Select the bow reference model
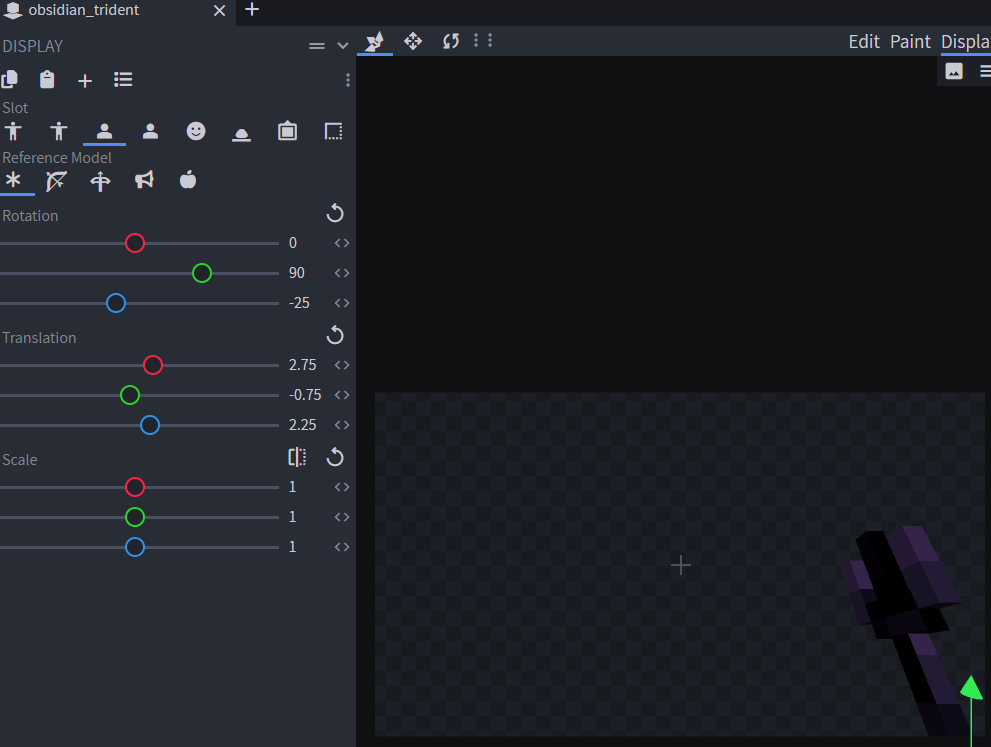The height and width of the screenshot is (747, 991). pyautogui.click(x=57, y=181)
